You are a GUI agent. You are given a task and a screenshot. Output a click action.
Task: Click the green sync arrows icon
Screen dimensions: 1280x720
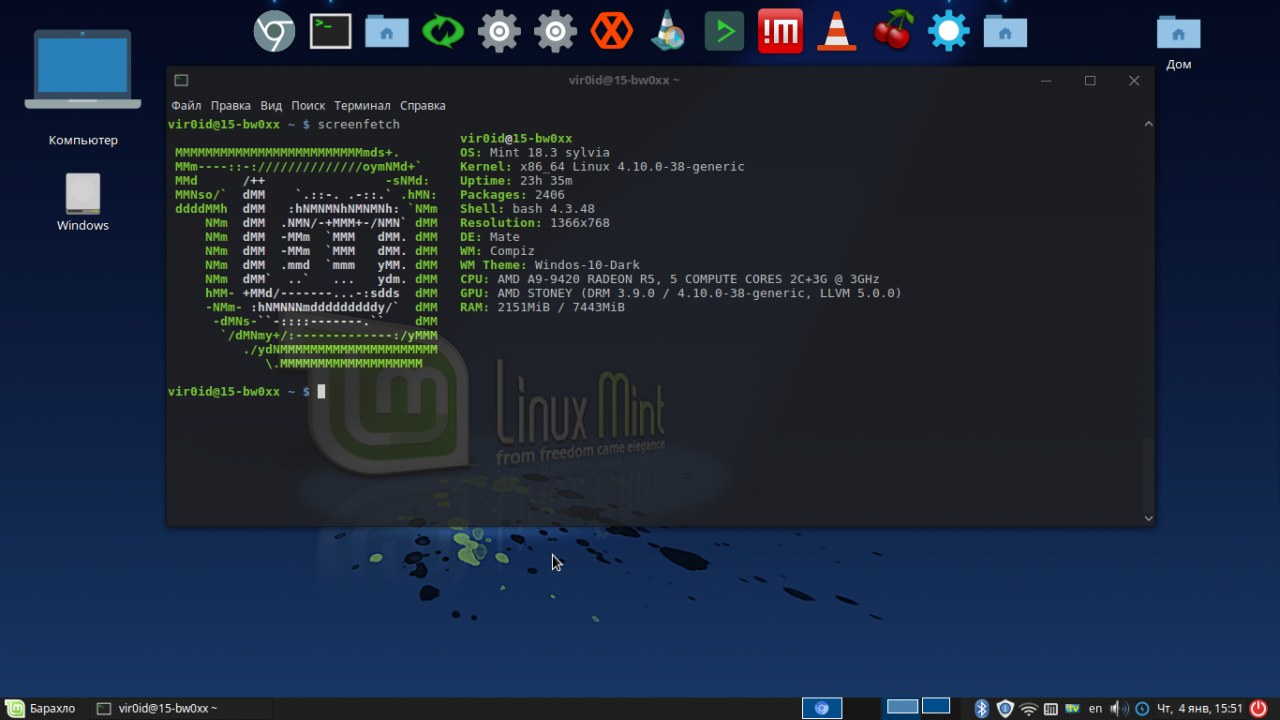(442, 32)
